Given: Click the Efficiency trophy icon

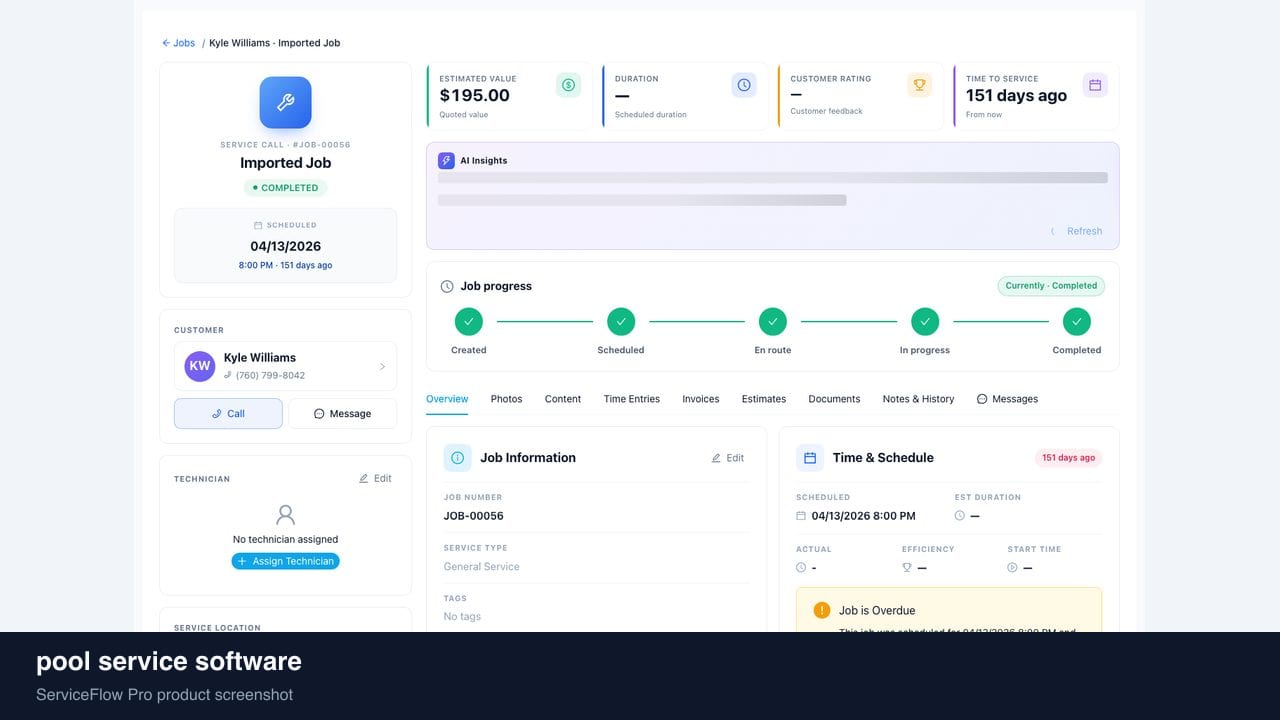Looking at the screenshot, I should (907, 568).
